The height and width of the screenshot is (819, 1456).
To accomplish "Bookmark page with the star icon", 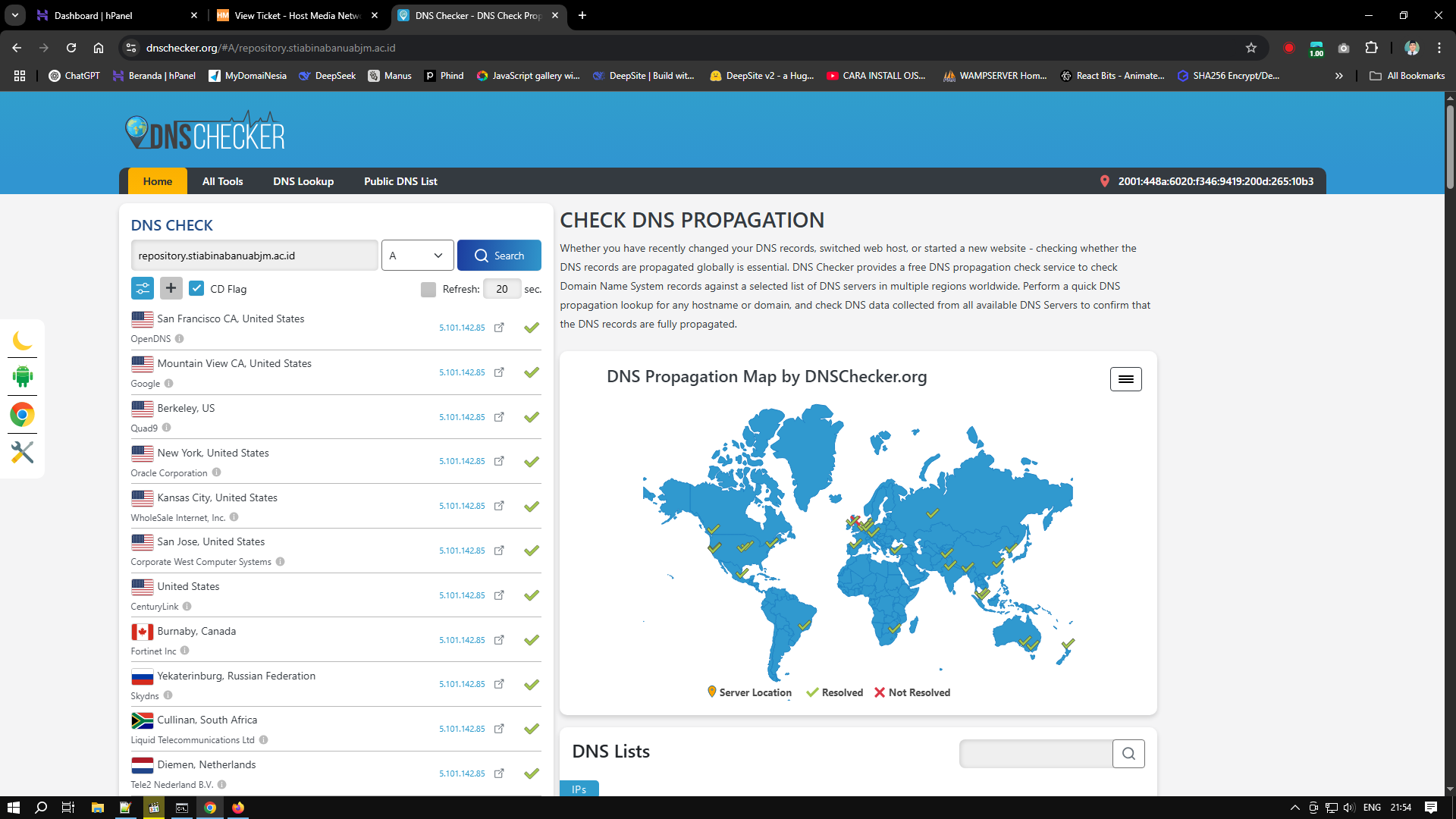I will [1251, 48].
